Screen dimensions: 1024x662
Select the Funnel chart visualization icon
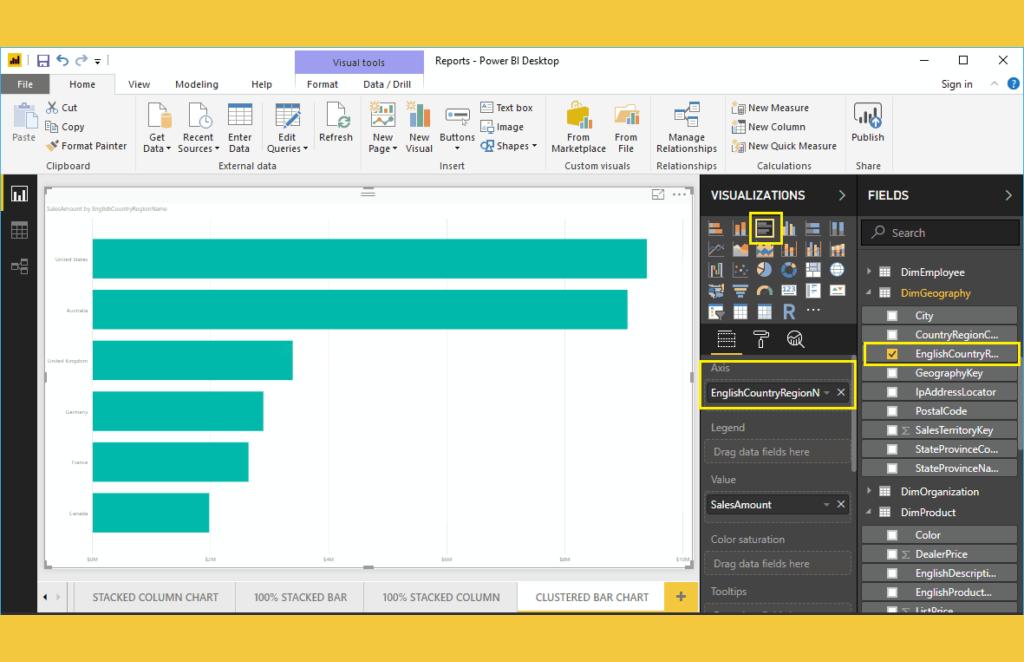pos(741,290)
